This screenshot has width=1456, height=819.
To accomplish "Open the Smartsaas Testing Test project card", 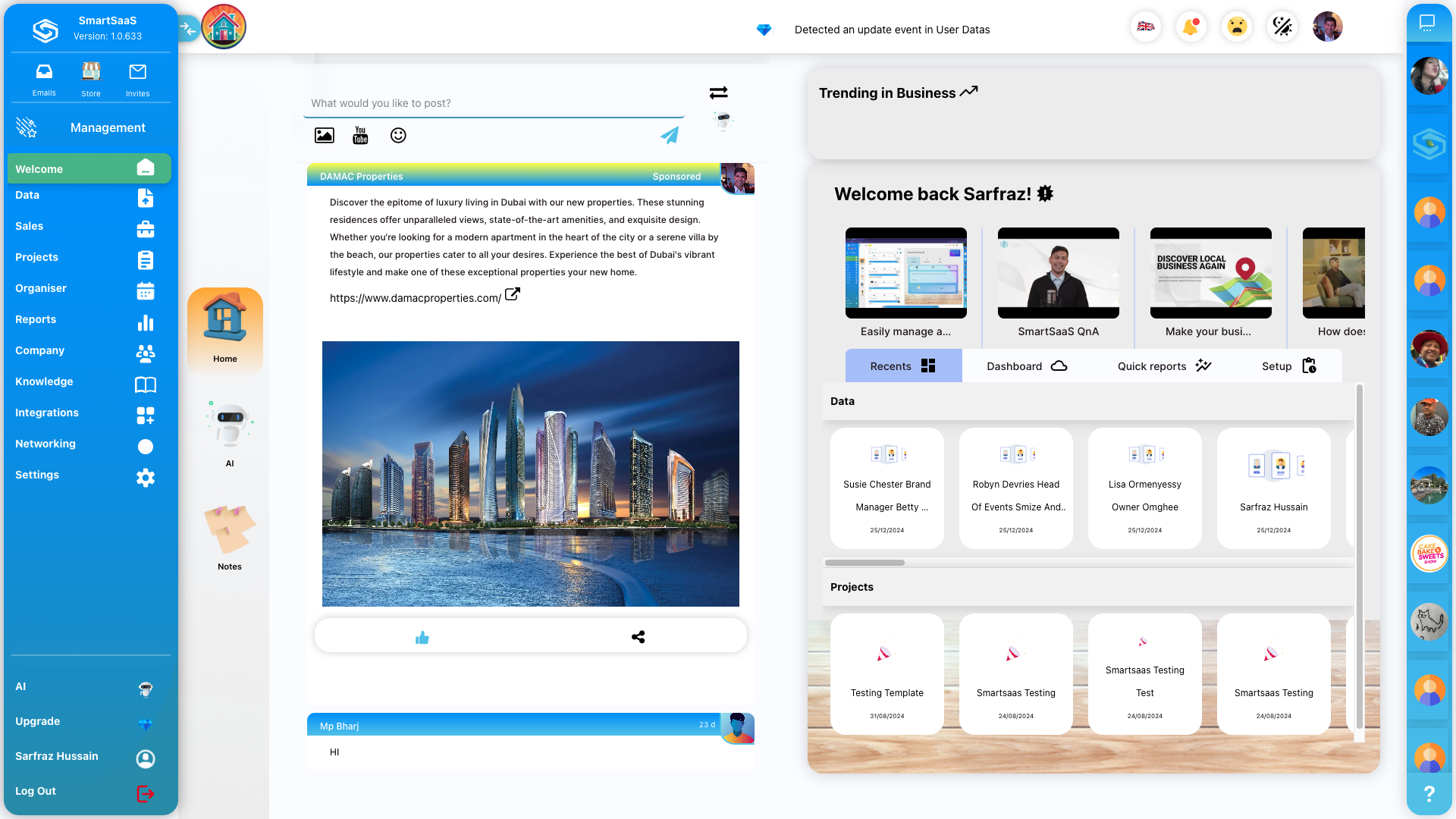I will (x=1145, y=674).
